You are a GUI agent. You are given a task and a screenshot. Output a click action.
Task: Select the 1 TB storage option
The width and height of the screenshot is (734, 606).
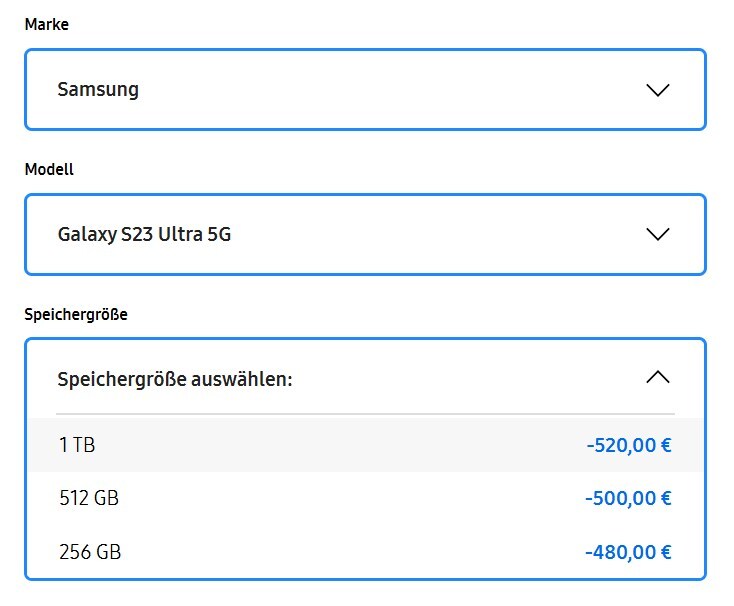(x=365, y=445)
